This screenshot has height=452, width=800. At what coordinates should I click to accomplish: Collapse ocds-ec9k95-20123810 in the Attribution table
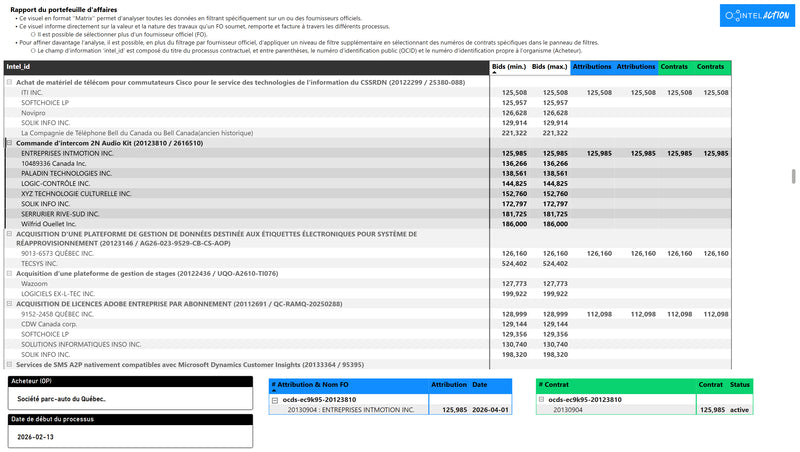pyautogui.click(x=275, y=400)
